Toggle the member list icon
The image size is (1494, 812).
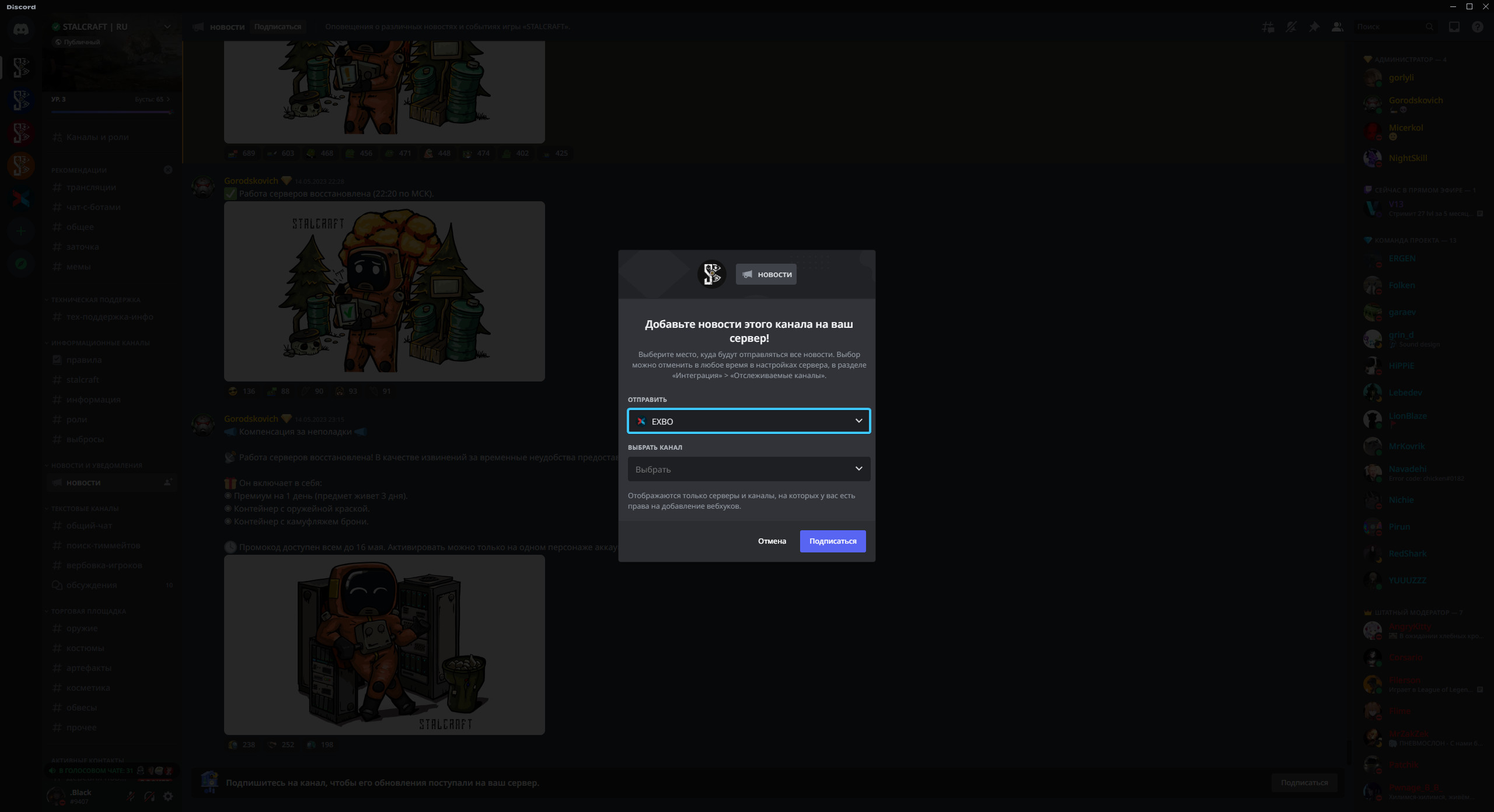pyautogui.click(x=1337, y=27)
